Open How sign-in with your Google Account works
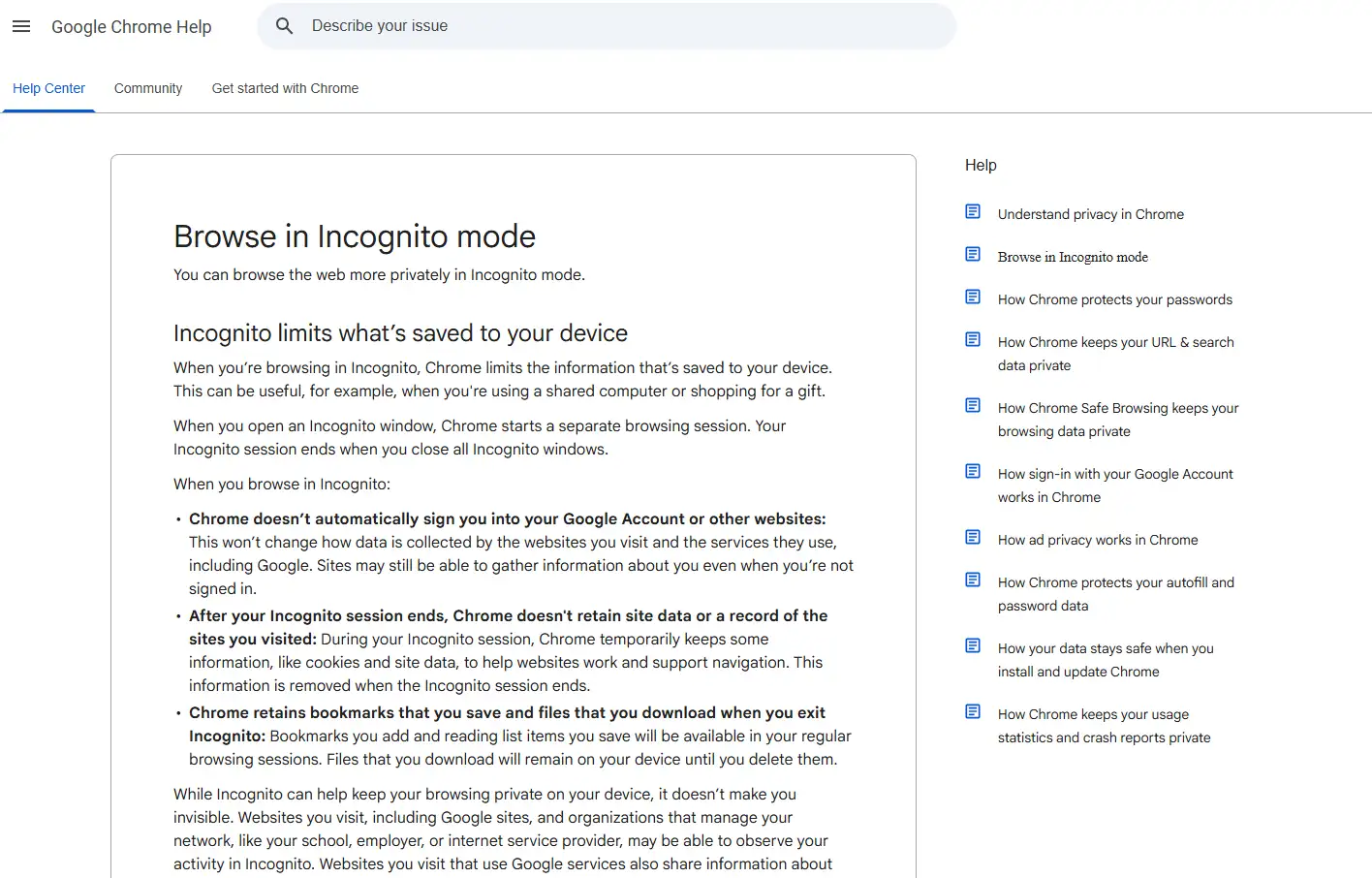Viewport: 1372px width, 878px height. point(1115,486)
